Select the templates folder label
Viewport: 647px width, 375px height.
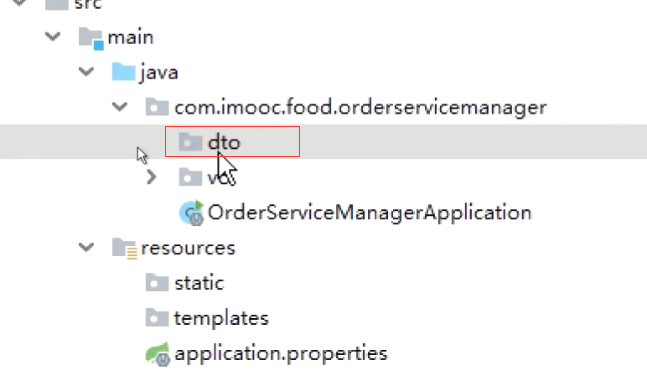pyautogui.click(x=221, y=318)
